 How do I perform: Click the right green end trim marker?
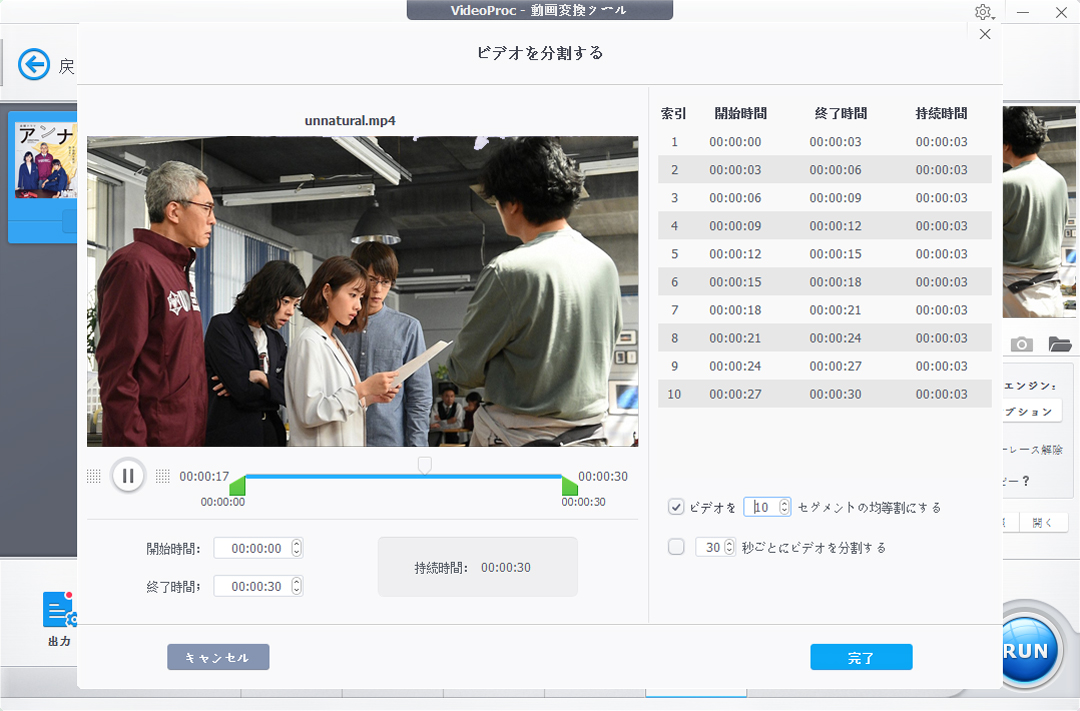pyautogui.click(x=570, y=485)
